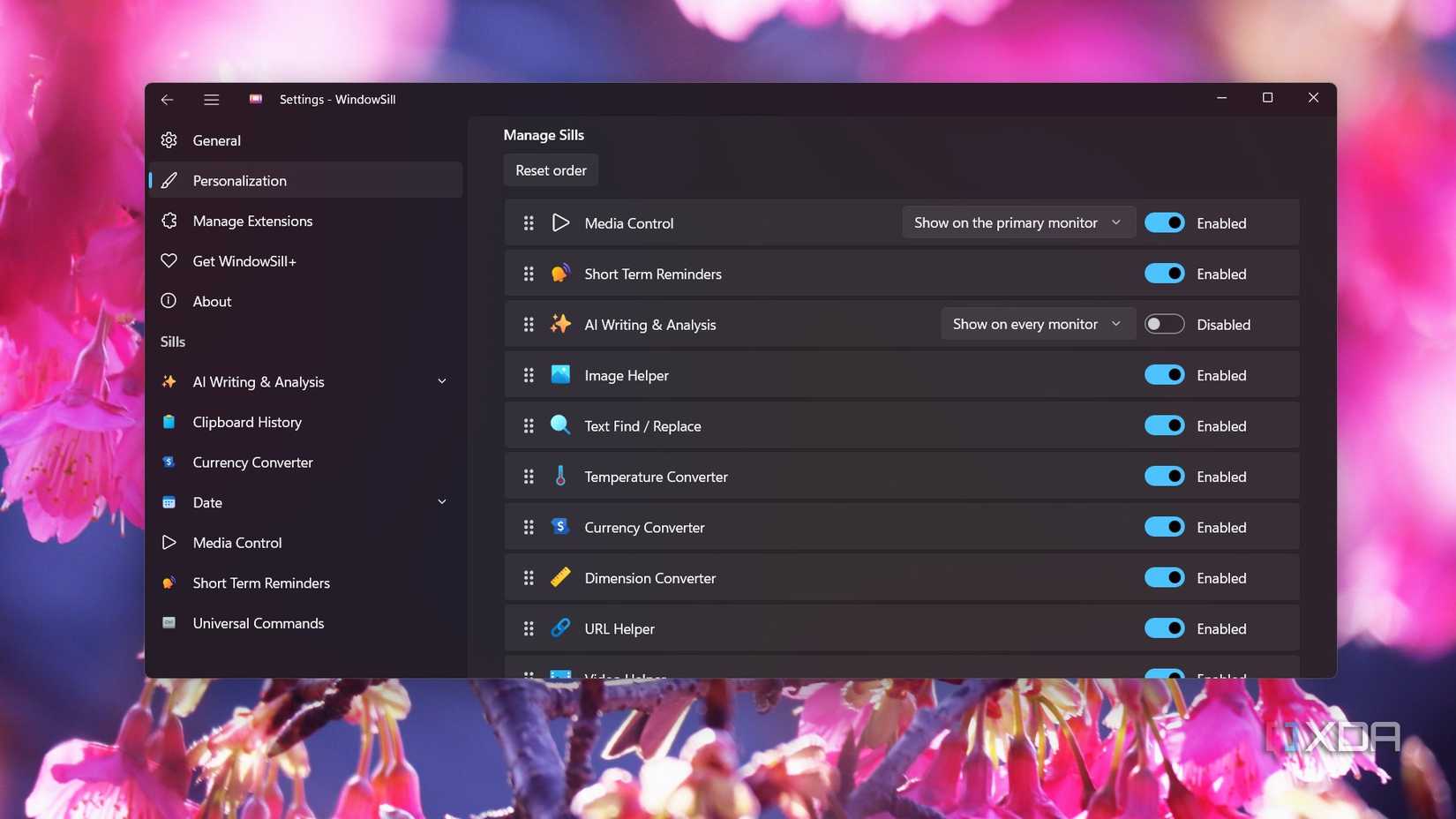
Task: Reset the sill order
Action: pos(551,170)
